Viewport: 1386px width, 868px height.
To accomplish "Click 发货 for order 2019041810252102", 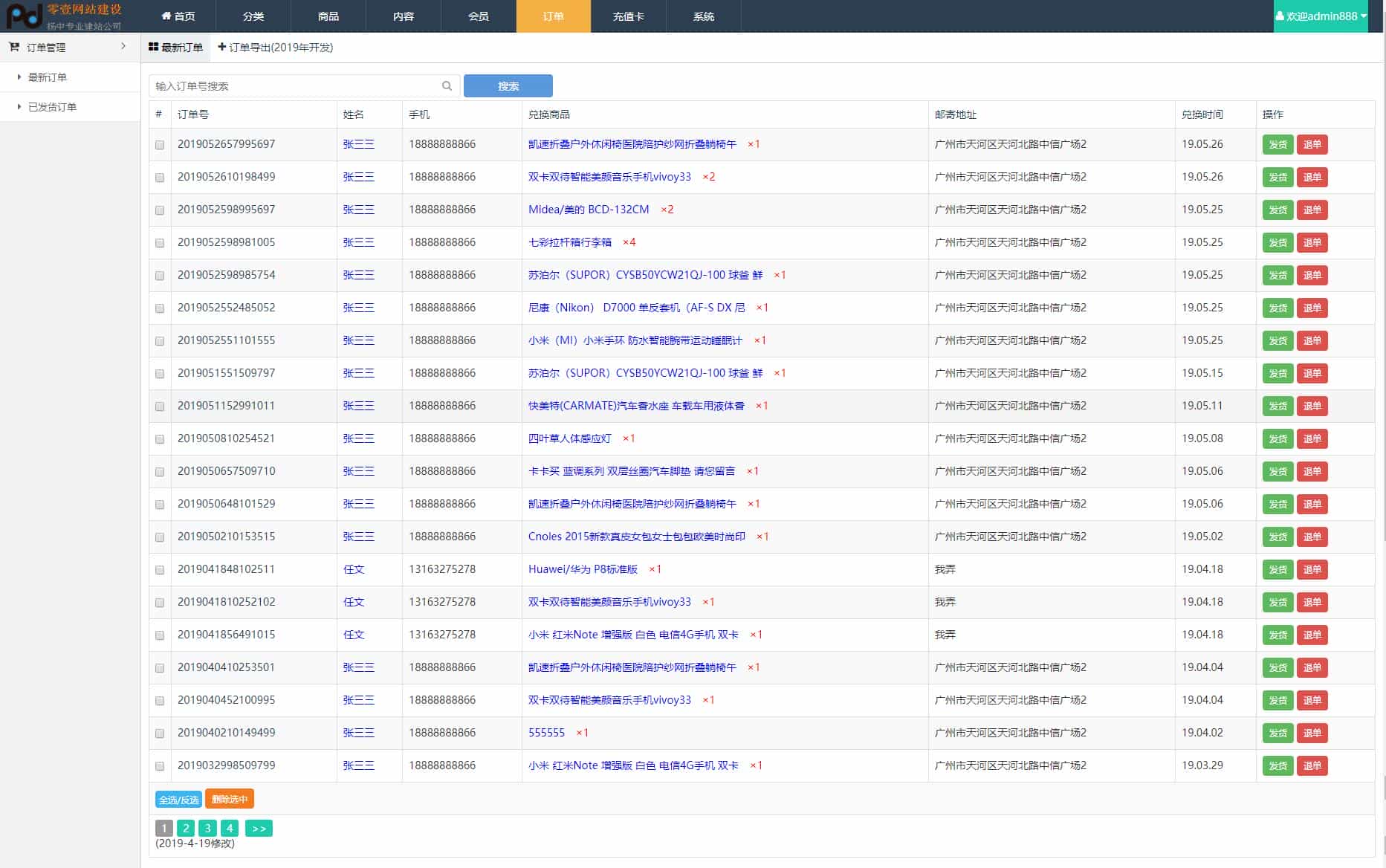I will (1277, 602).
